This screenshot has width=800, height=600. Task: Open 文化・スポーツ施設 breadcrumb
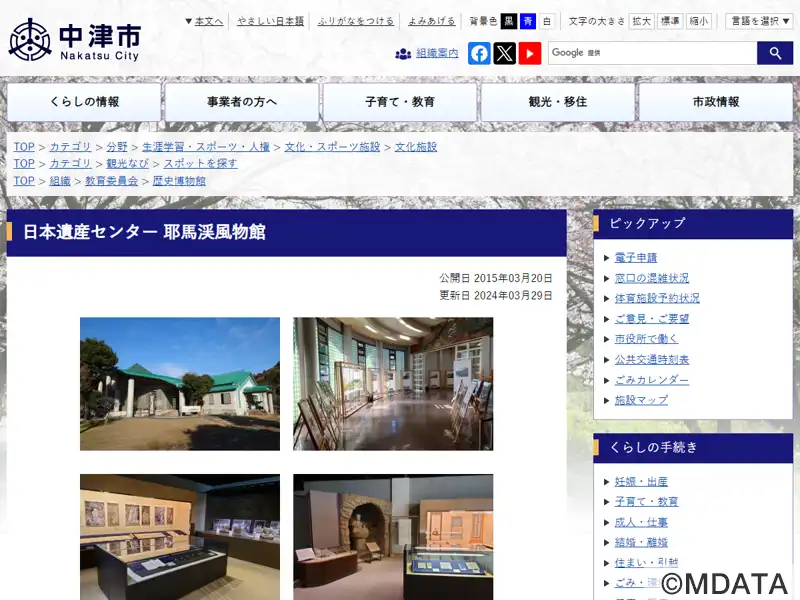pyautogui.click(x=332, y=147)
